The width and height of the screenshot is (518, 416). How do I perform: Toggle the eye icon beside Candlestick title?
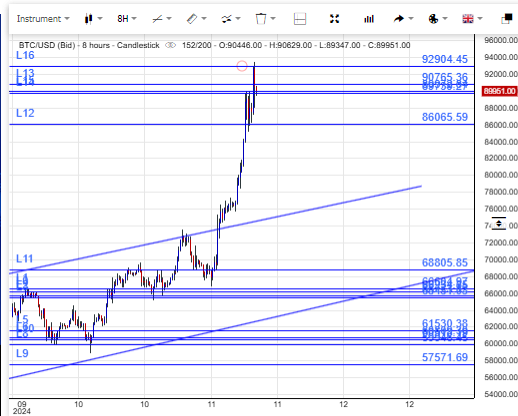(170, 45)
